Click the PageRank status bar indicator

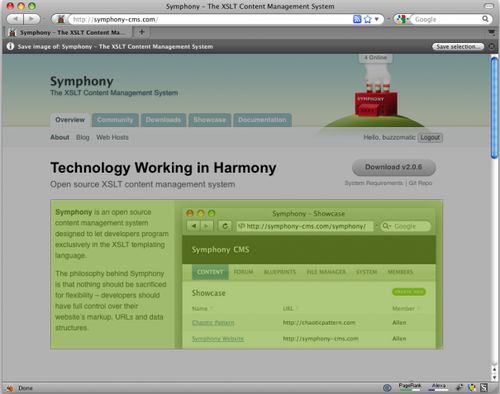[410, 386]
